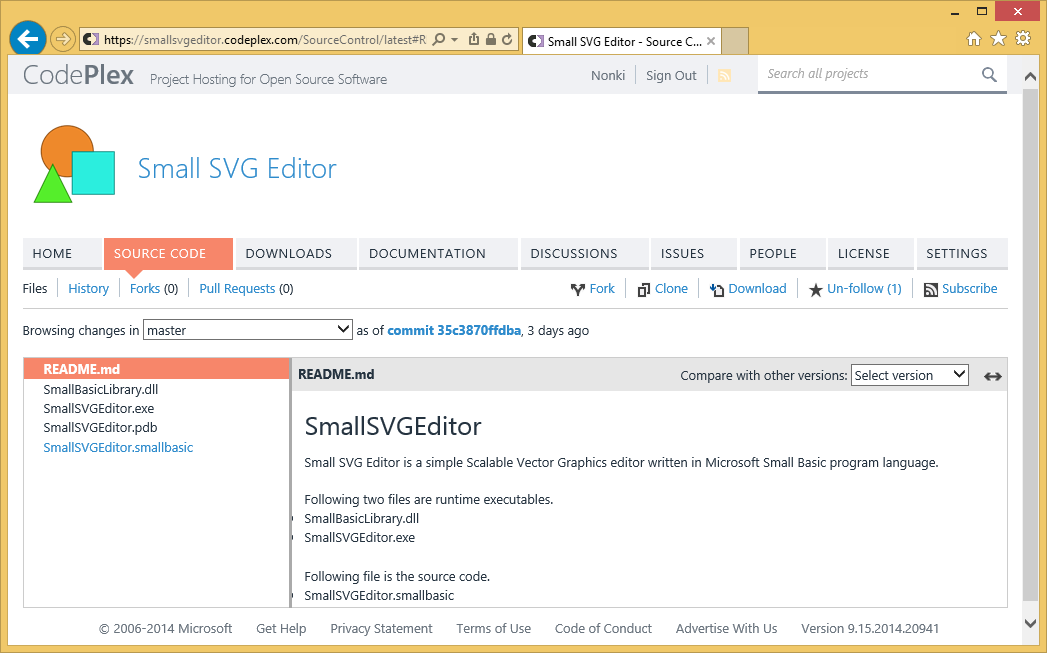Go to the SETTINGS tab
The height and width of the screenshot is (653, 1047).
coord(962,254)
